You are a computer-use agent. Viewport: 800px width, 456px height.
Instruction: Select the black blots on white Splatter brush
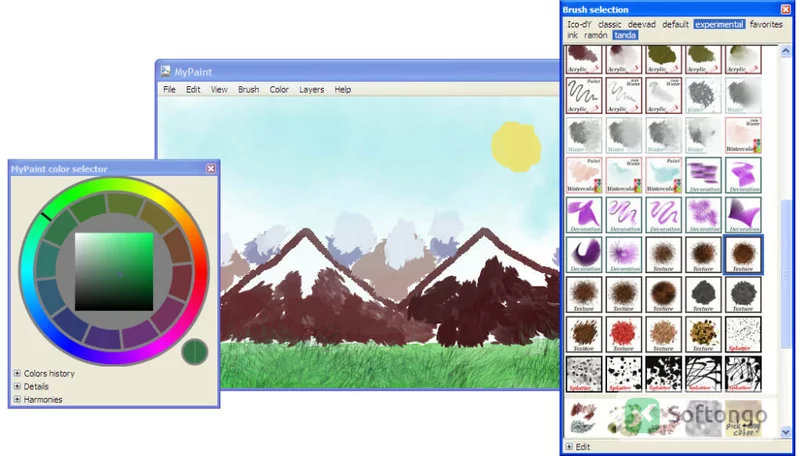(x=623, y=374)
